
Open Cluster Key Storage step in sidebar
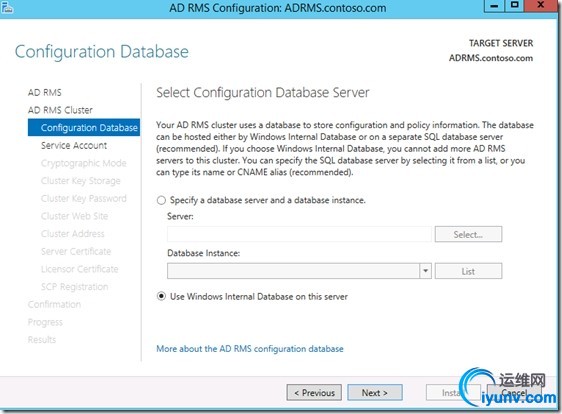[81, 181]
